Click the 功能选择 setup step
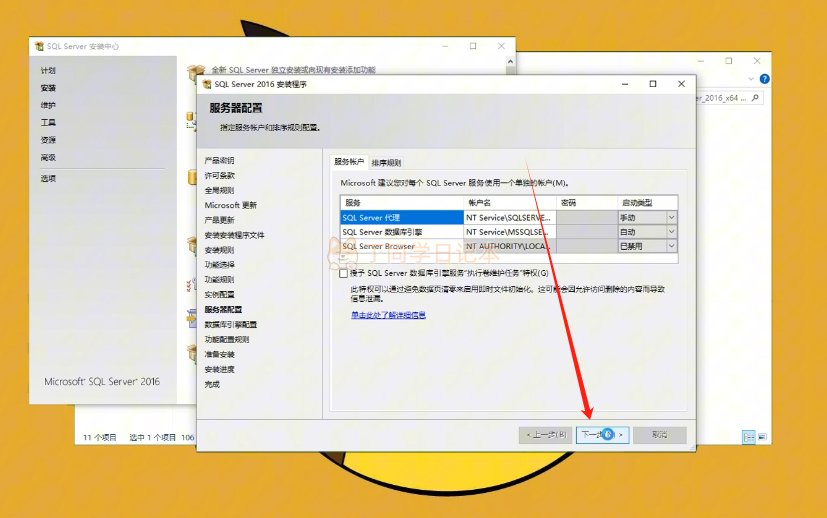 [219, 264]
